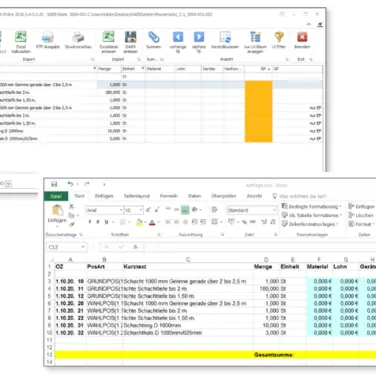Switch to the Überprüfen ribbon tab
This screenshot has height=376, width=376.
224,196
